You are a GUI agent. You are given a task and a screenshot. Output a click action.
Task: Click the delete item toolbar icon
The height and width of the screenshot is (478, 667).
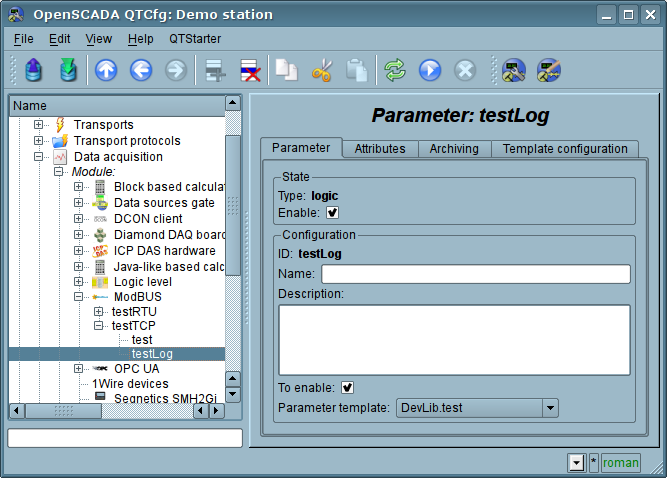pos(248,70)
